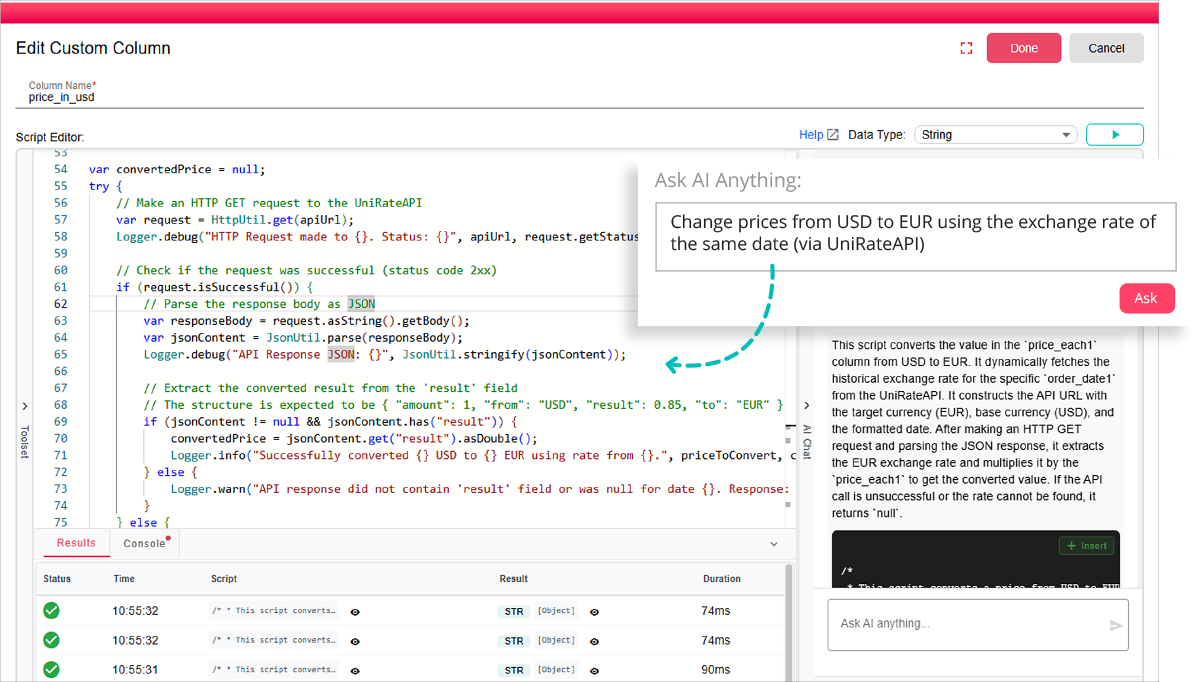Click line 57 HttpUtil.get(apiUrl) code
This screenshot has height=682, width=1193.
pyautogui.click(x=282, y=220)
